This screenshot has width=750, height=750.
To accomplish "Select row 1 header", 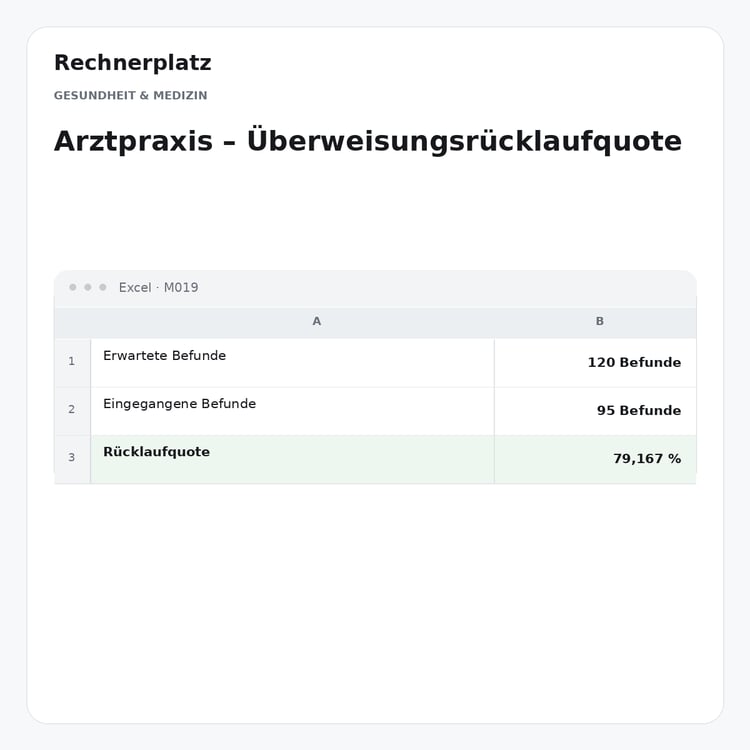I will click(x=72, y=363).
